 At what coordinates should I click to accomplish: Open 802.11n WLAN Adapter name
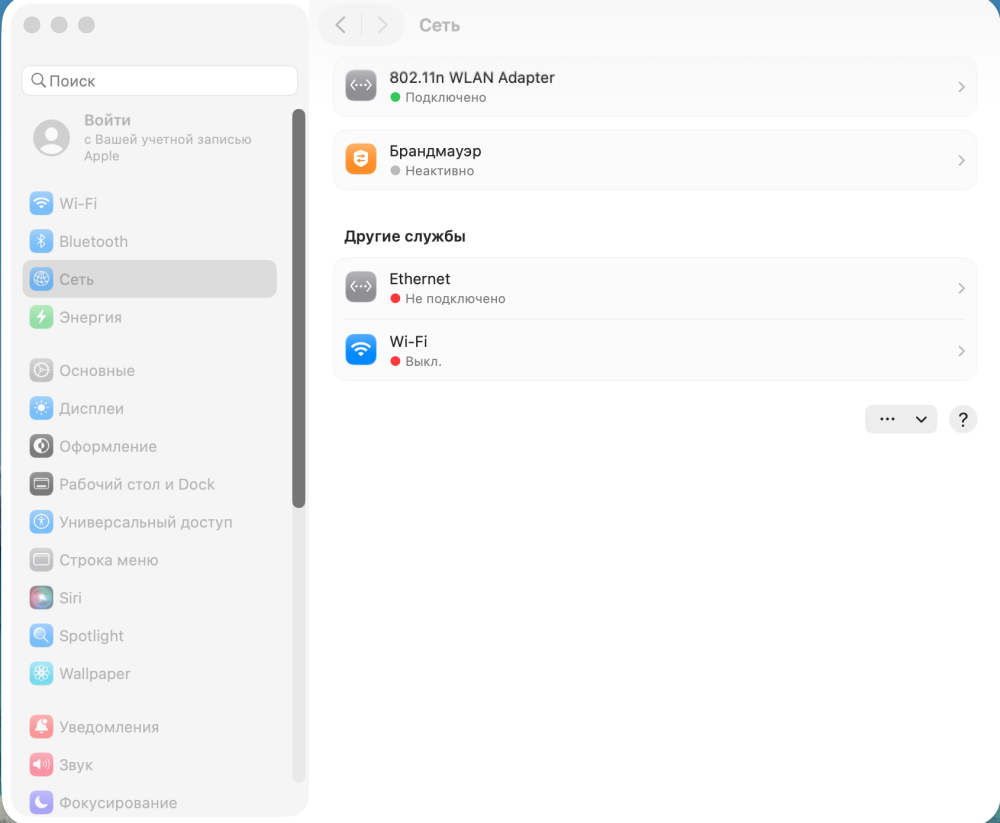[x=472, y=77]
